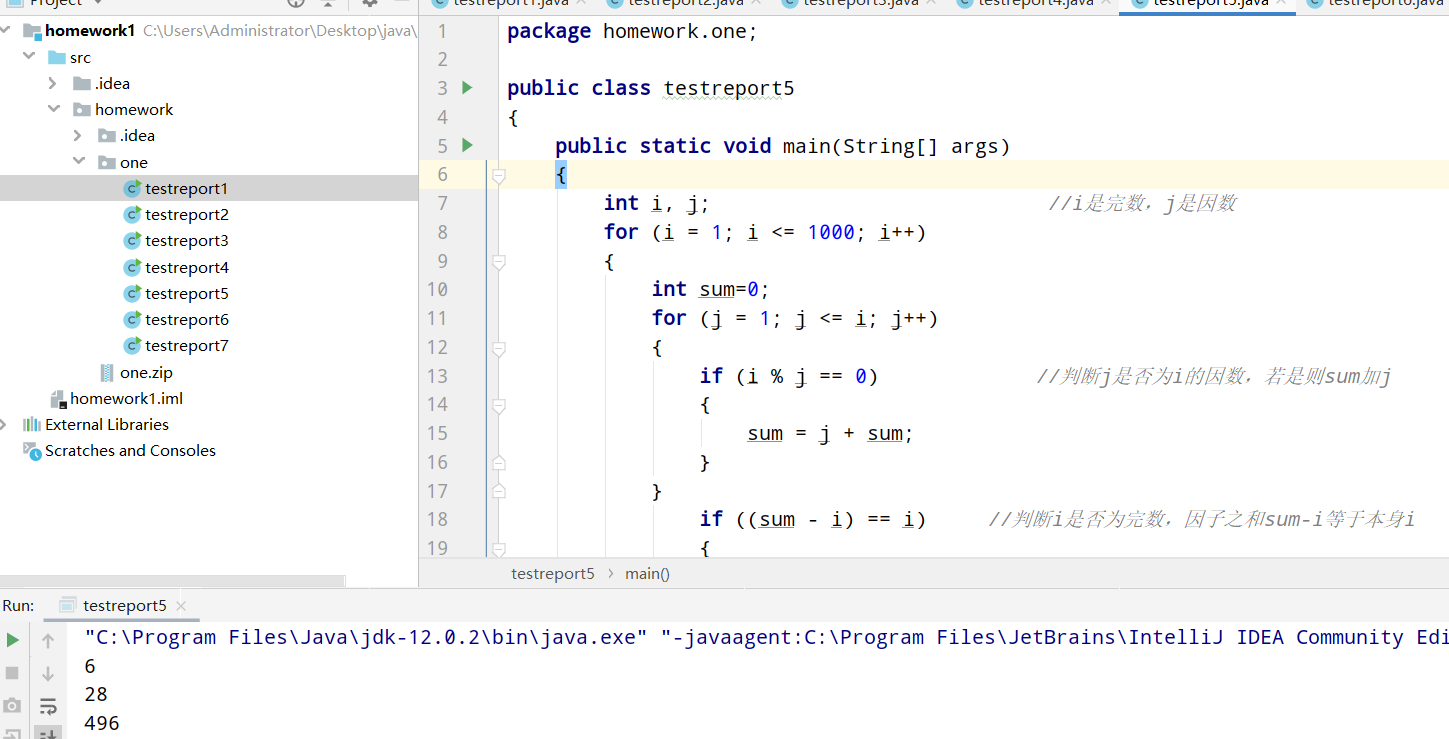
Task: Open testreport3 in the project tree
Action: pyautogui.click(x=187, y=240)
